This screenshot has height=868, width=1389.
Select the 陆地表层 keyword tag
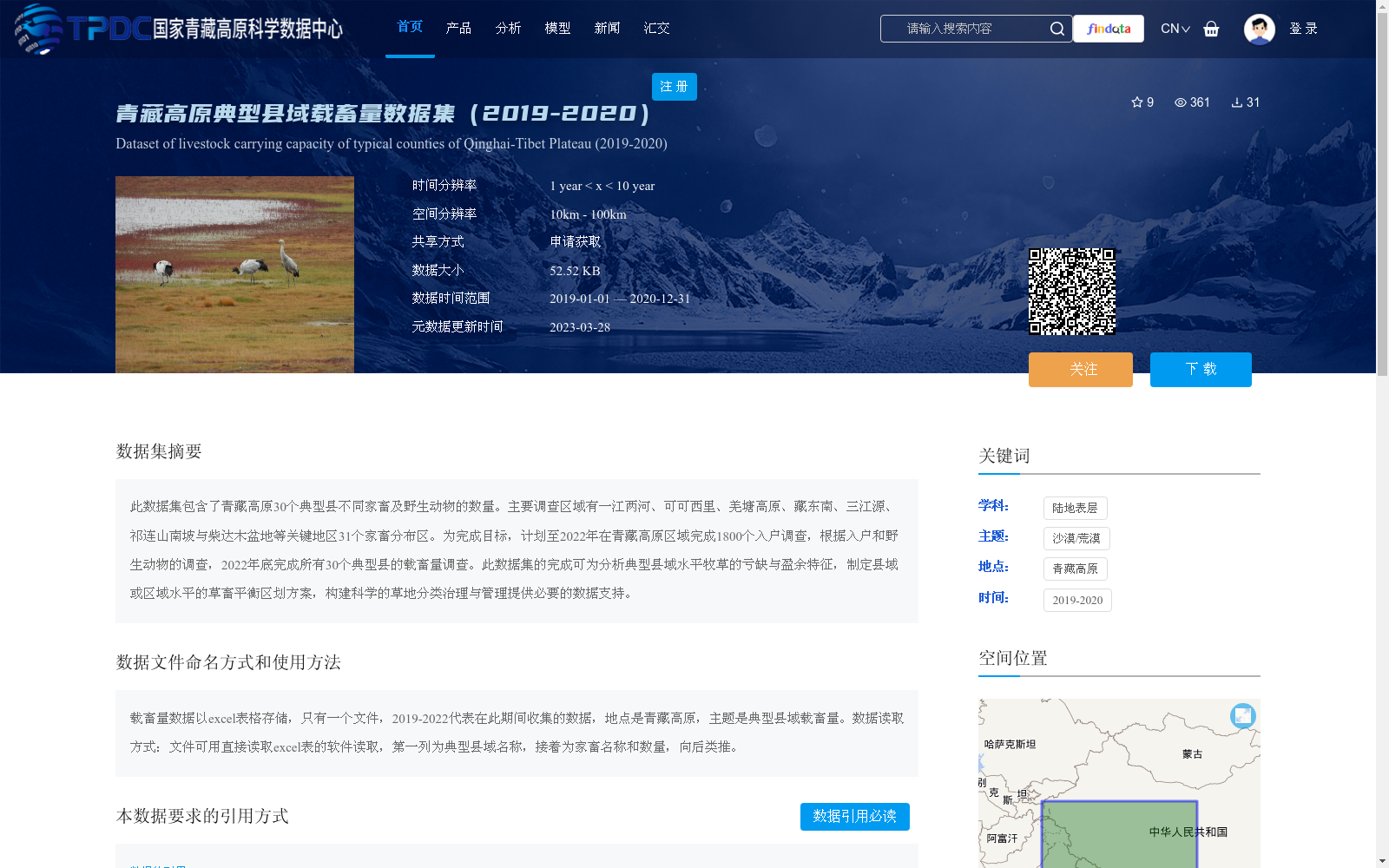tap(1075, 508)
